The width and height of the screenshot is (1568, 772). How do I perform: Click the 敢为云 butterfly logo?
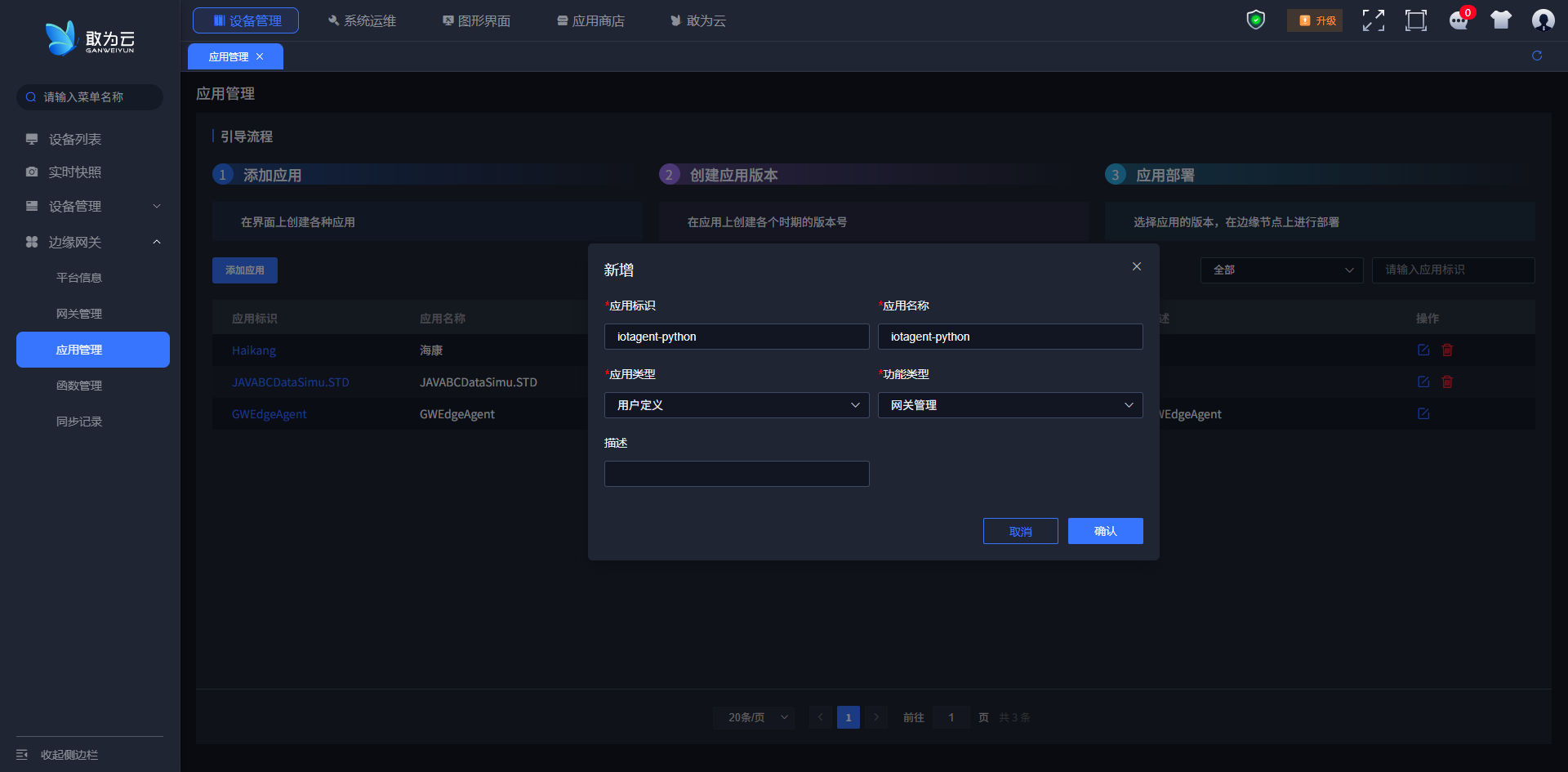pos(90,38)
